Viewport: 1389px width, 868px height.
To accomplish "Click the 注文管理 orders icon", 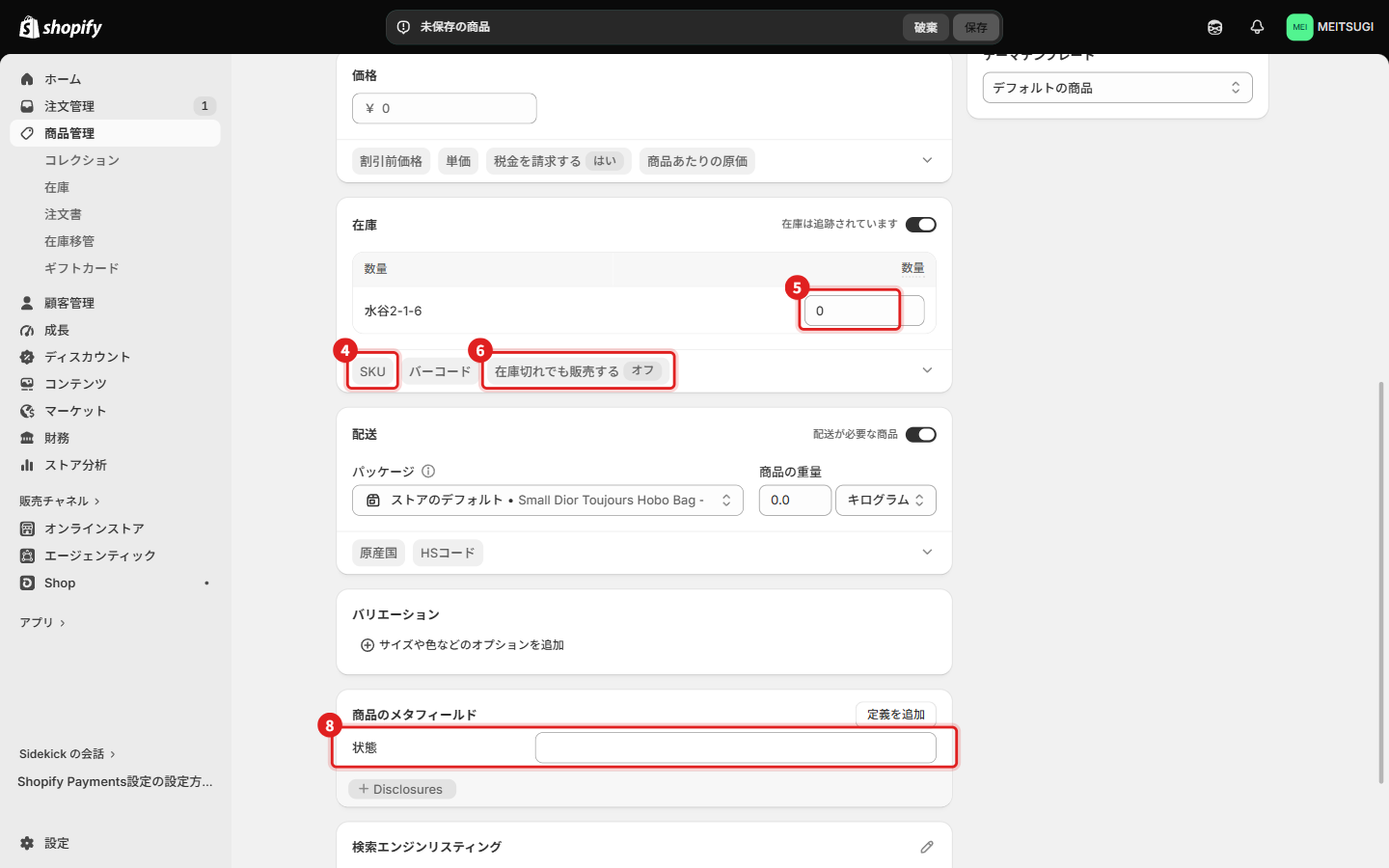I will point(27,106).
